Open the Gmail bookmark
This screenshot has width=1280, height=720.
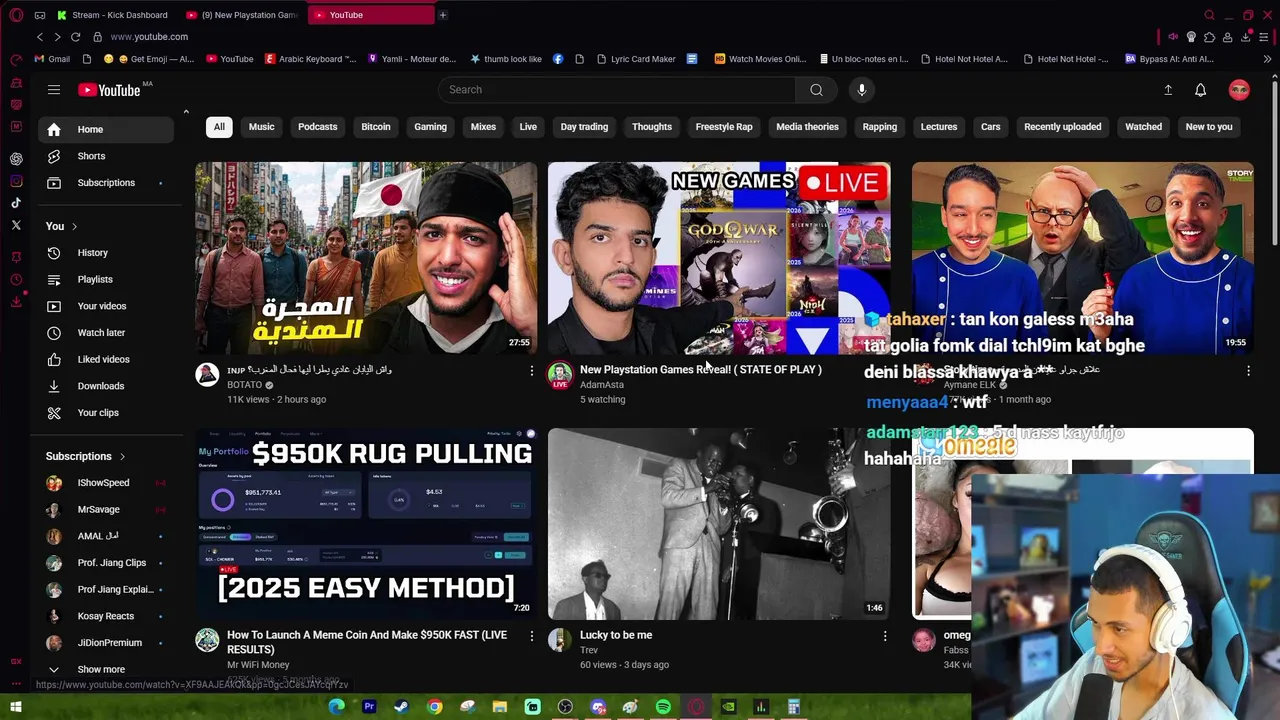[x=51, y=59]
